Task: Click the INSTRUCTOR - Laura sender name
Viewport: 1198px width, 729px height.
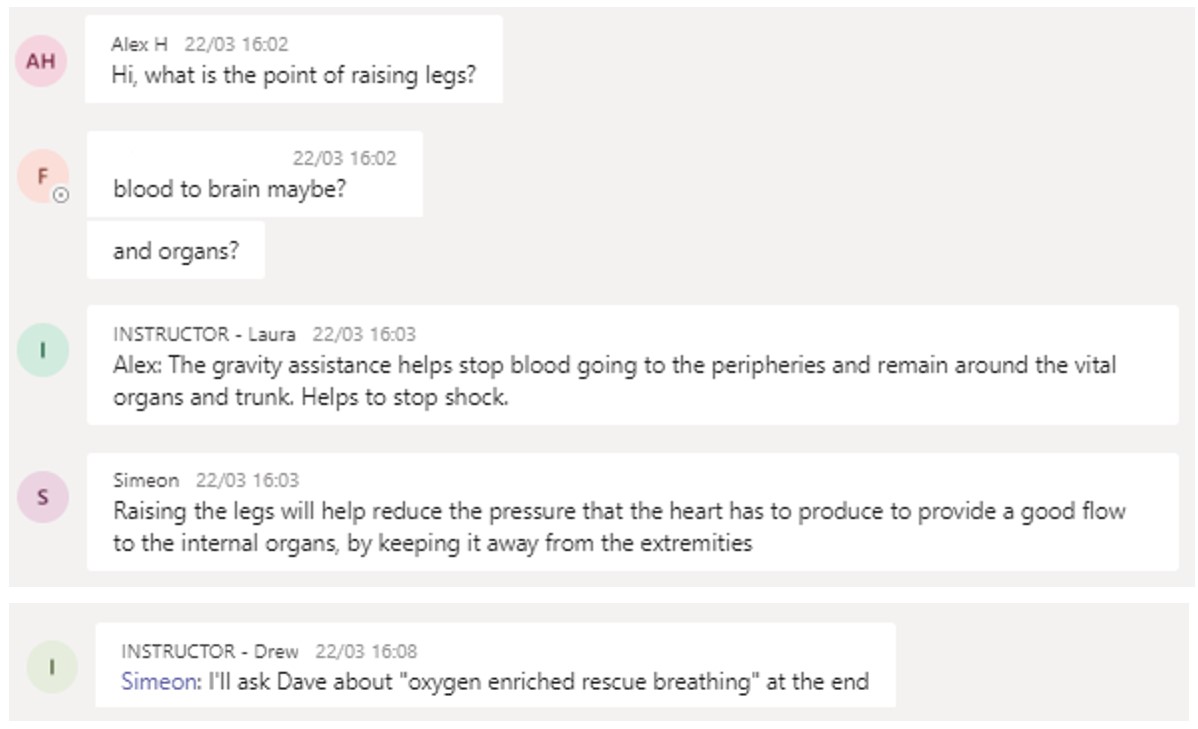Action: (x=204, y=334)
